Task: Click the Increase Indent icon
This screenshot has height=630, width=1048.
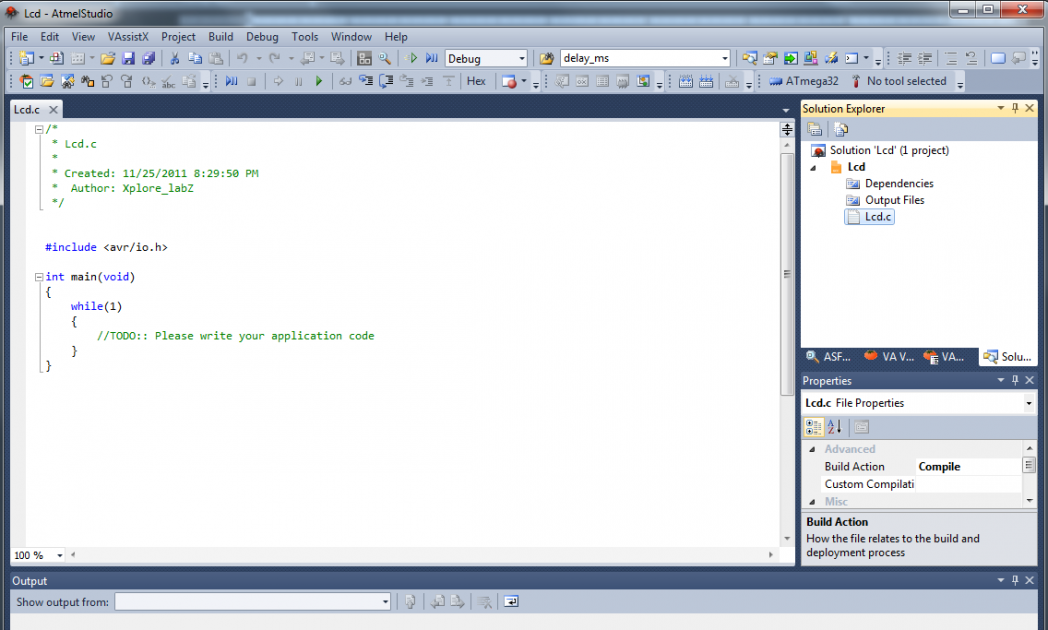Action: point(925,58)
